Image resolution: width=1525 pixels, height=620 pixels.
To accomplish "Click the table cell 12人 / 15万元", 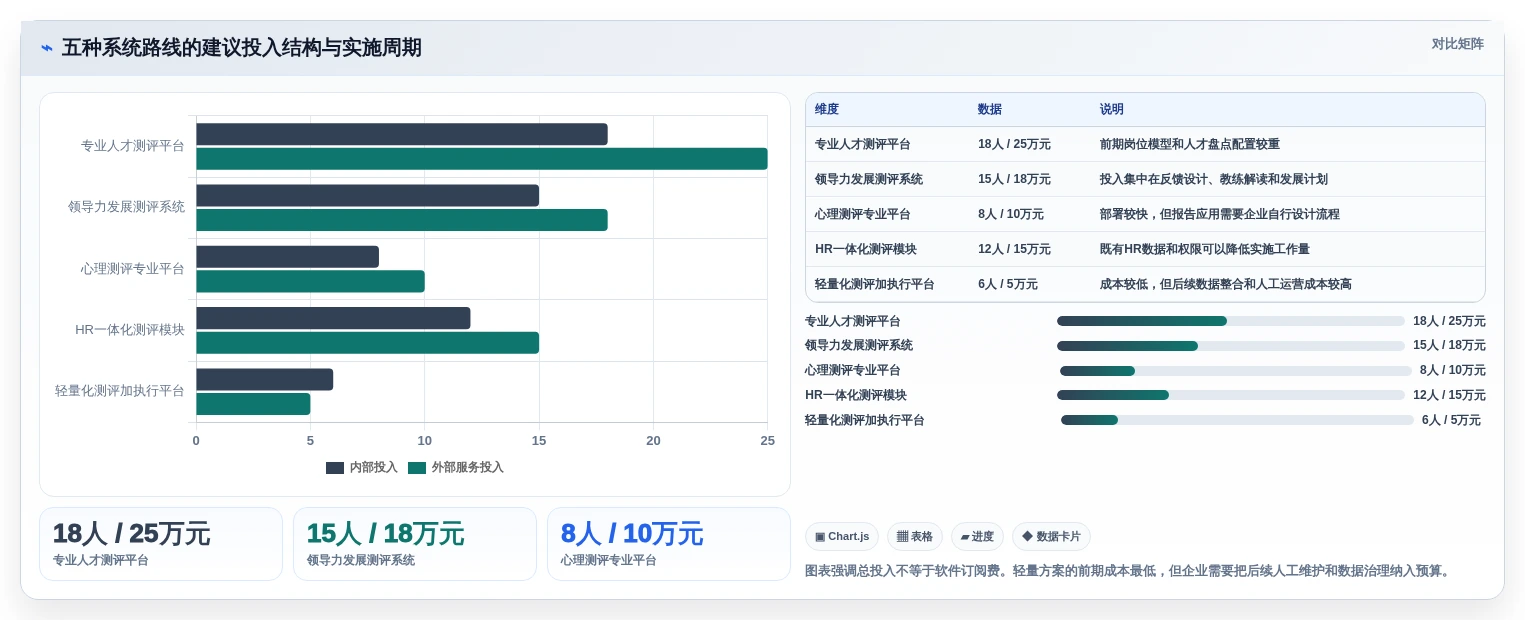I will 1014,249.
